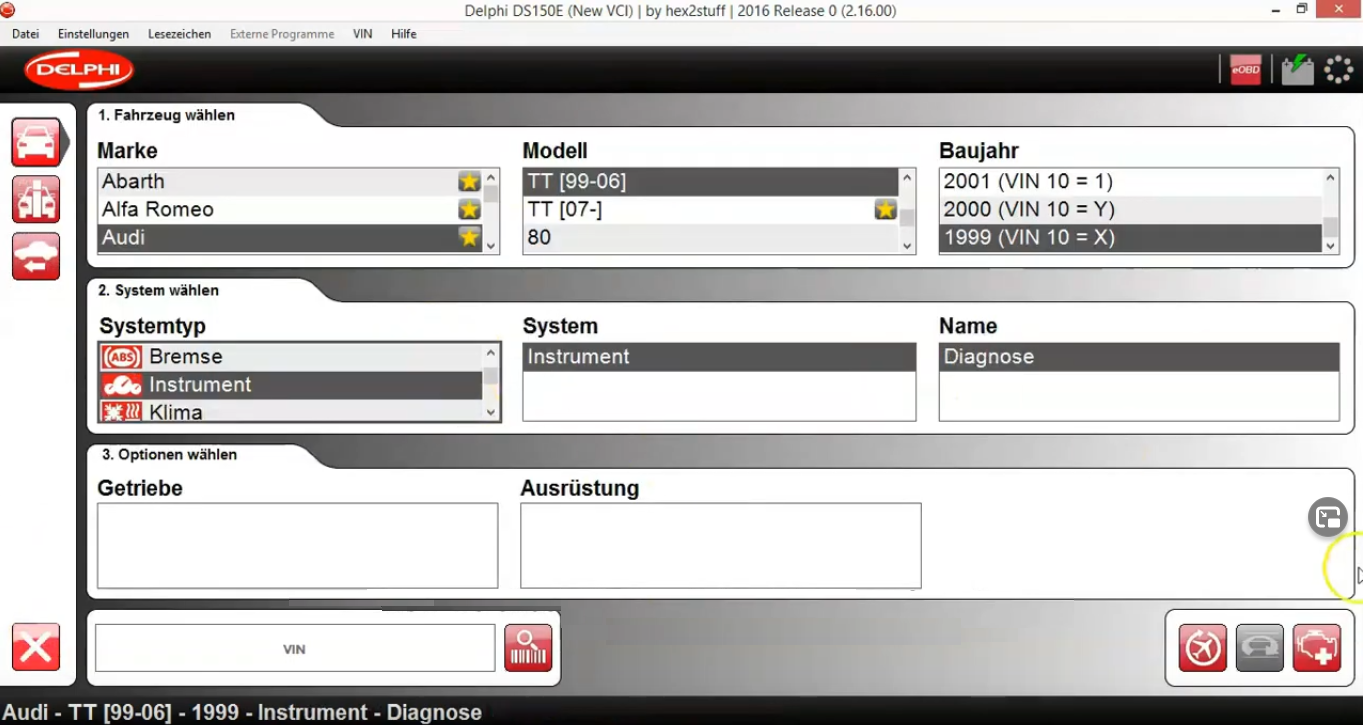Select Abarth in Marke list
Viewport: 1363px width, 725px height.
[290, 181]
